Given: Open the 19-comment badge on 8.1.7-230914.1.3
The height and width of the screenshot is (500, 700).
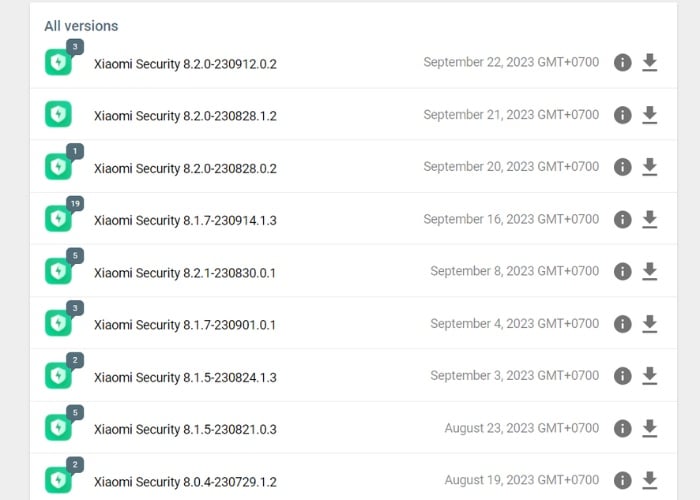Looking at the screenshot, I should coord(75,203).
